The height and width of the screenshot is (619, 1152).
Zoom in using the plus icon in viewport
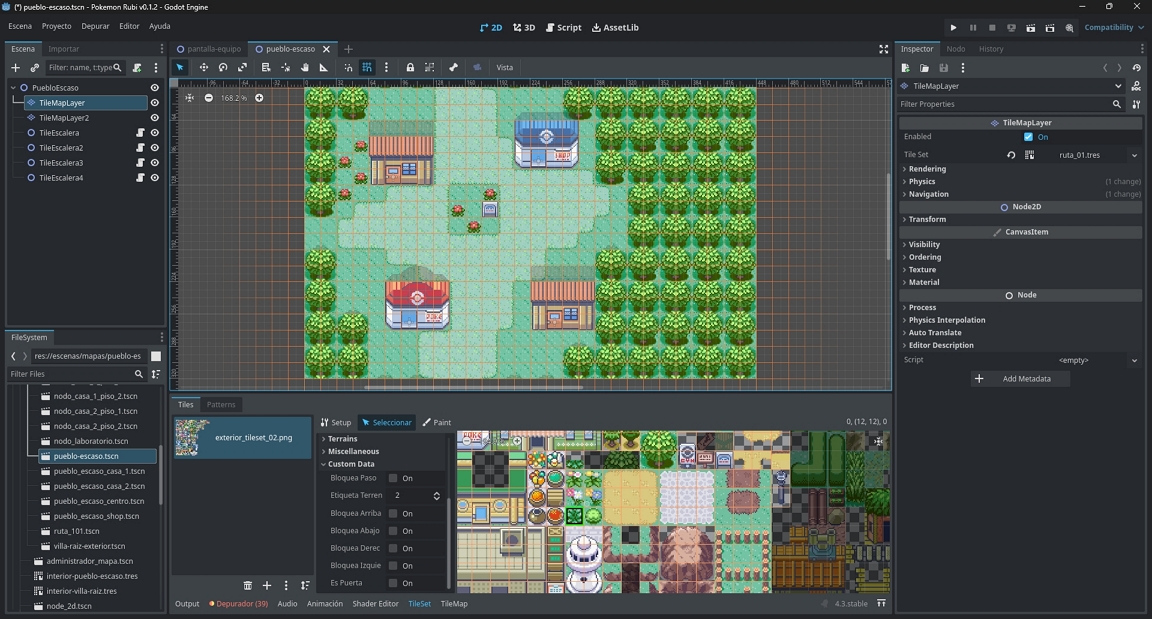(259, 98)
